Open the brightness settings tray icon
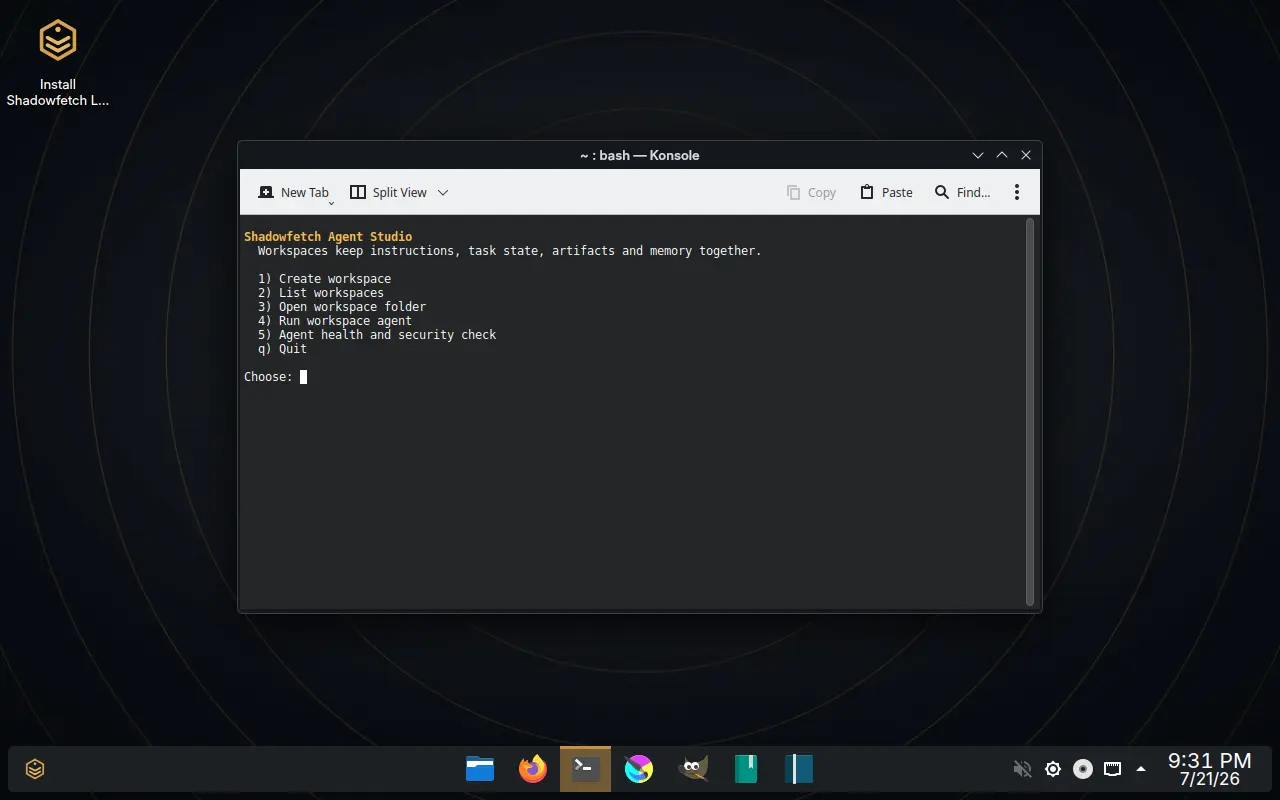 (1052, 769)
